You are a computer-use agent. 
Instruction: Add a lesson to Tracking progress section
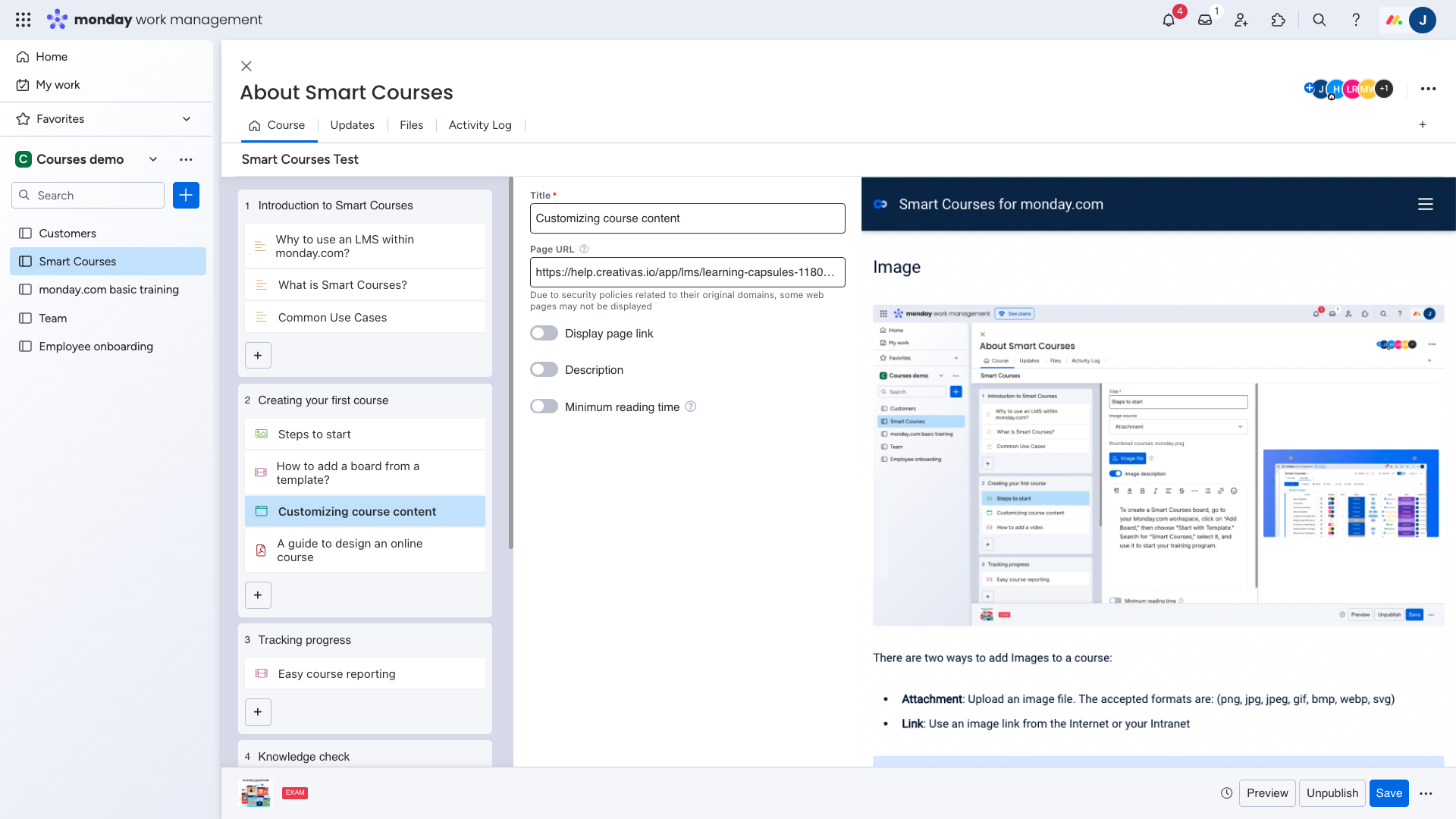click(x=258, y=712)
